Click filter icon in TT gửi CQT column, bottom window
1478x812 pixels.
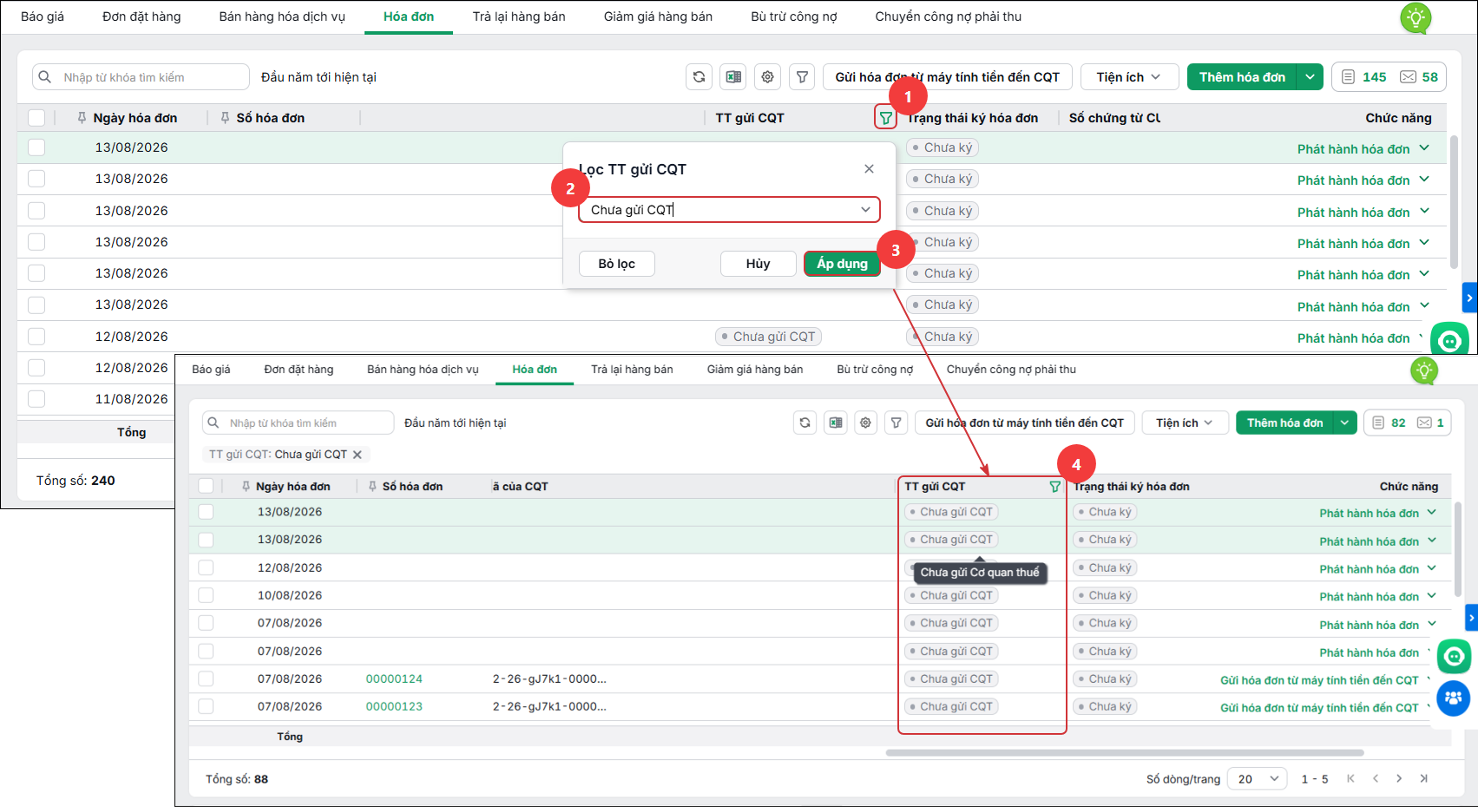(x=1054, y=487)
